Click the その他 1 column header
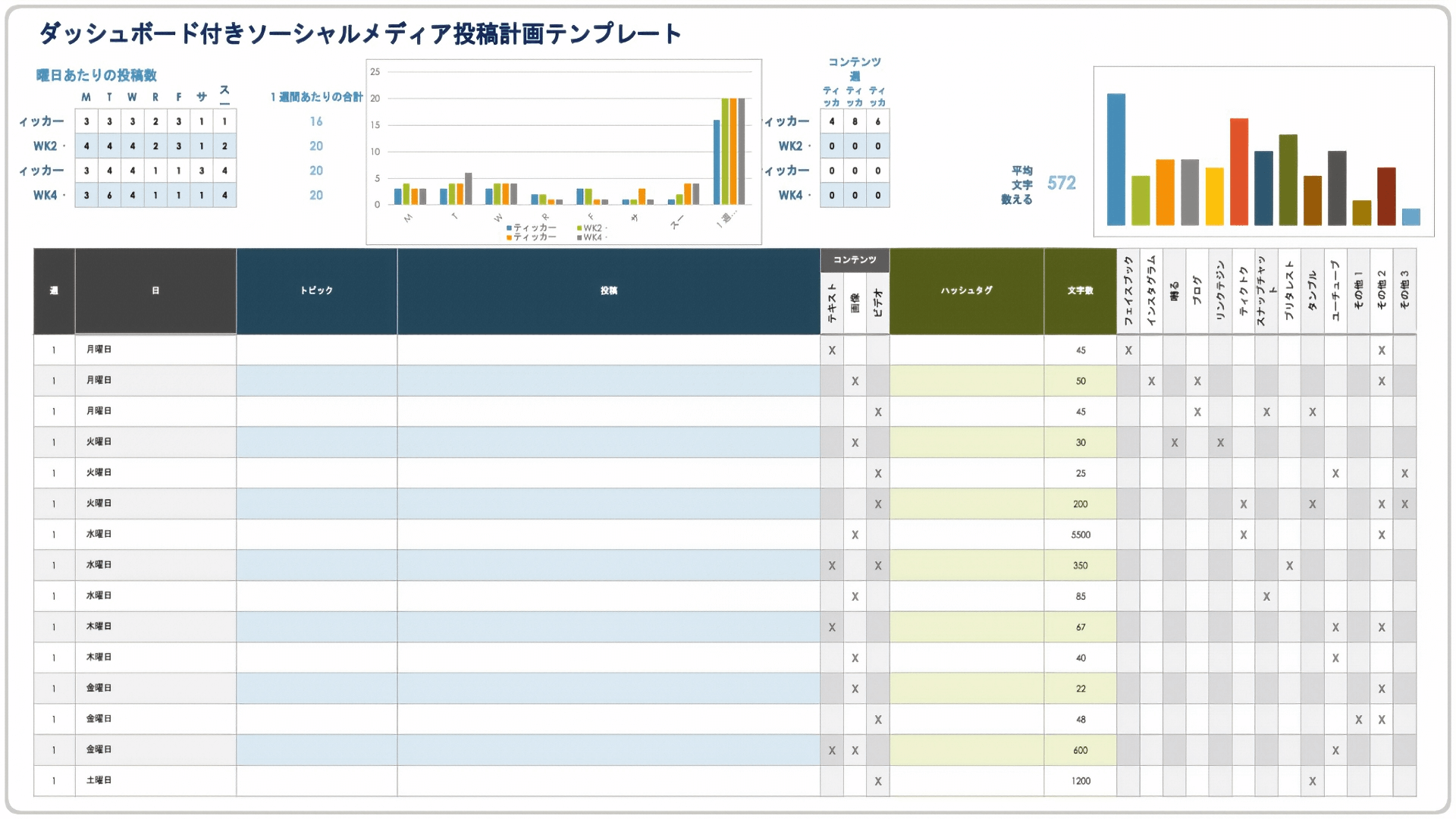 [x=1358, y=291]
